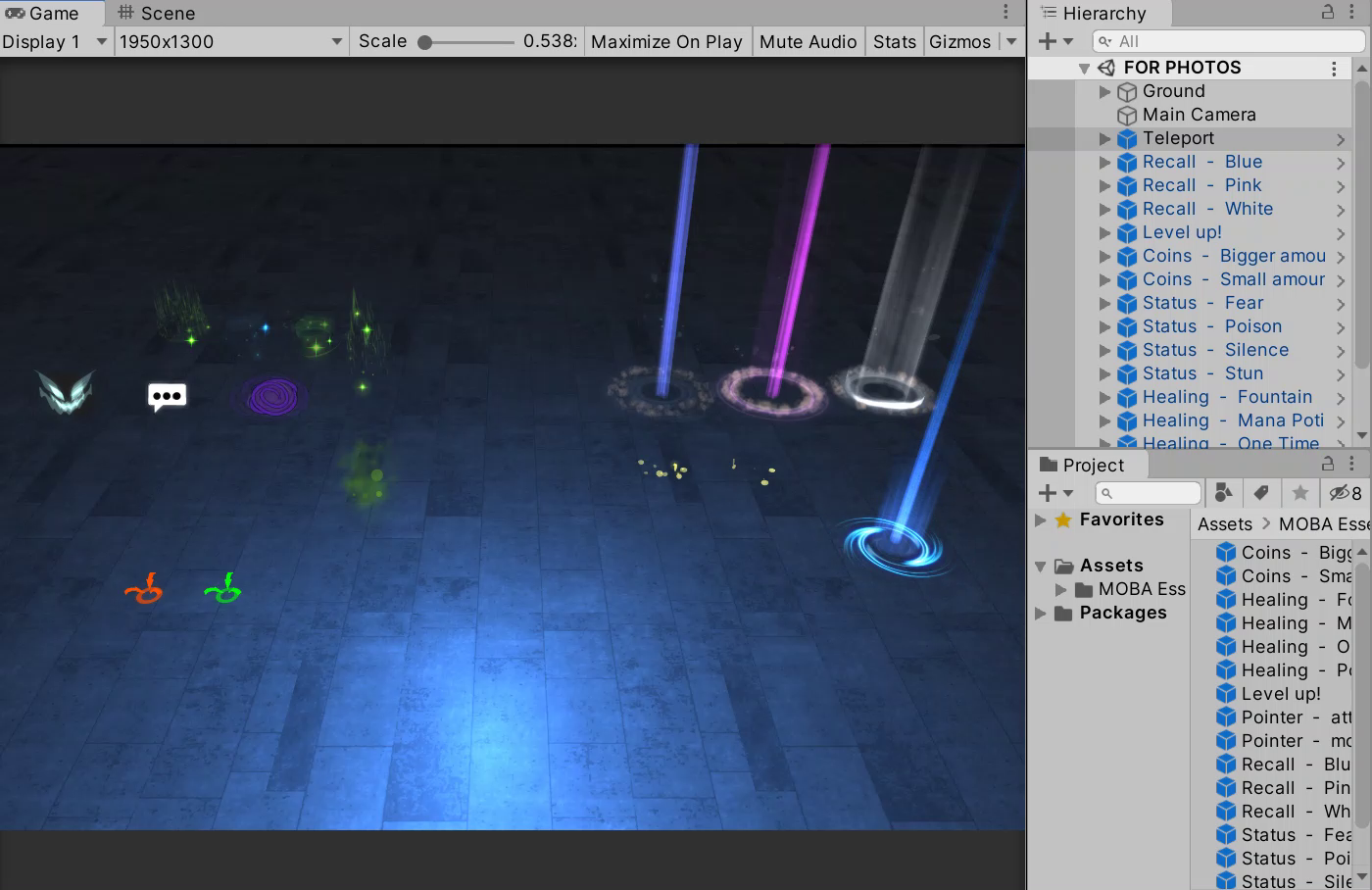Viewport: 1372px width, 890px height.
Task: Select Healing - Mana Potion in Hierarchy
Action: tap(1233, 420)
